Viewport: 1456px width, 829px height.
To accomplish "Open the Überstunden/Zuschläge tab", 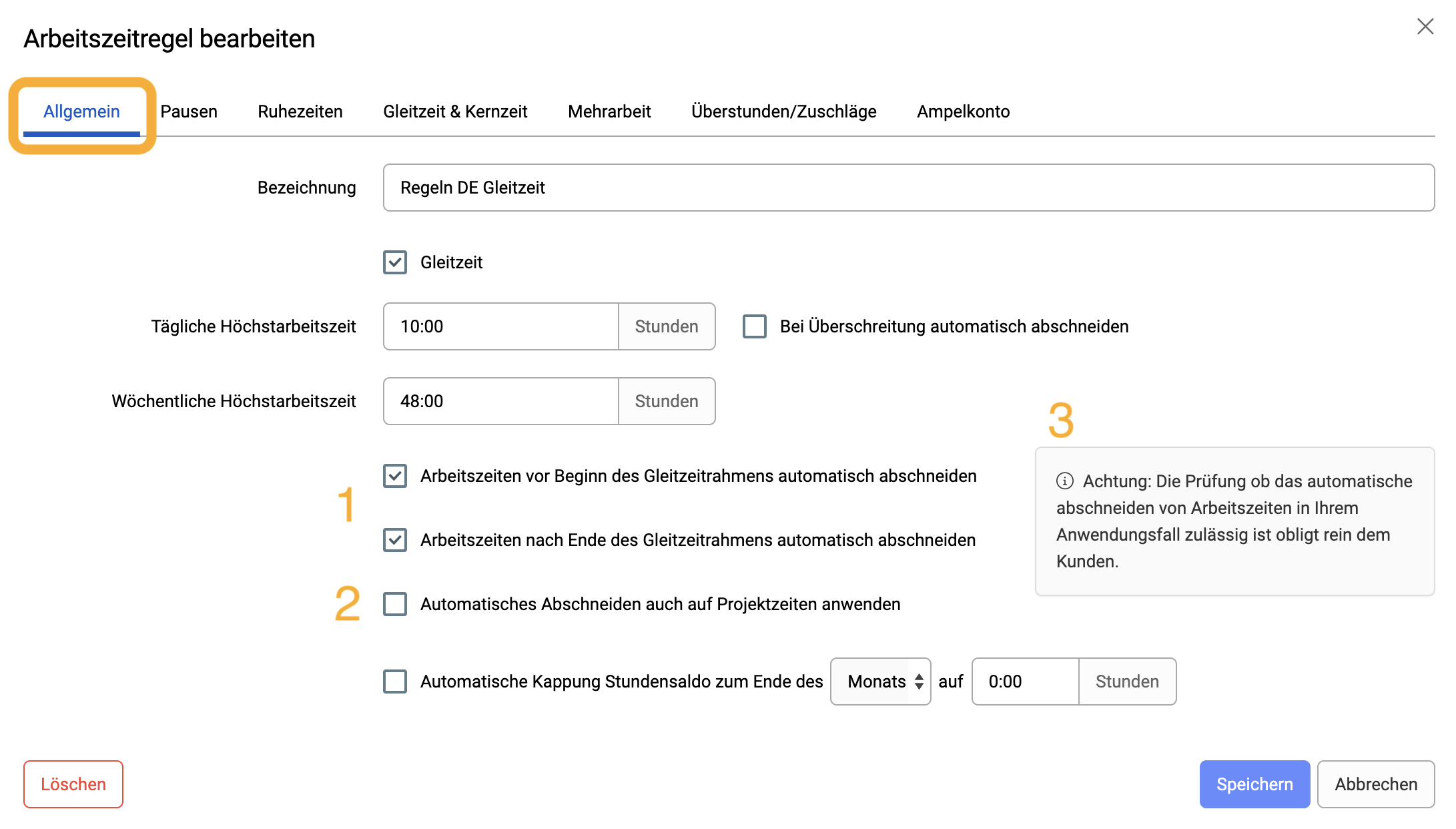I will point(784,111).
